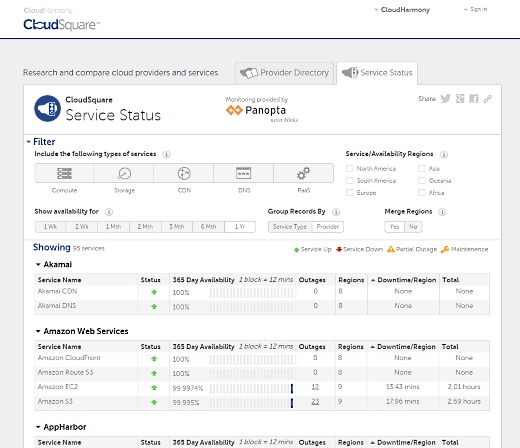
Task: Sort Amazon table by Downtime/Region
Action: [x=403, y=347]
